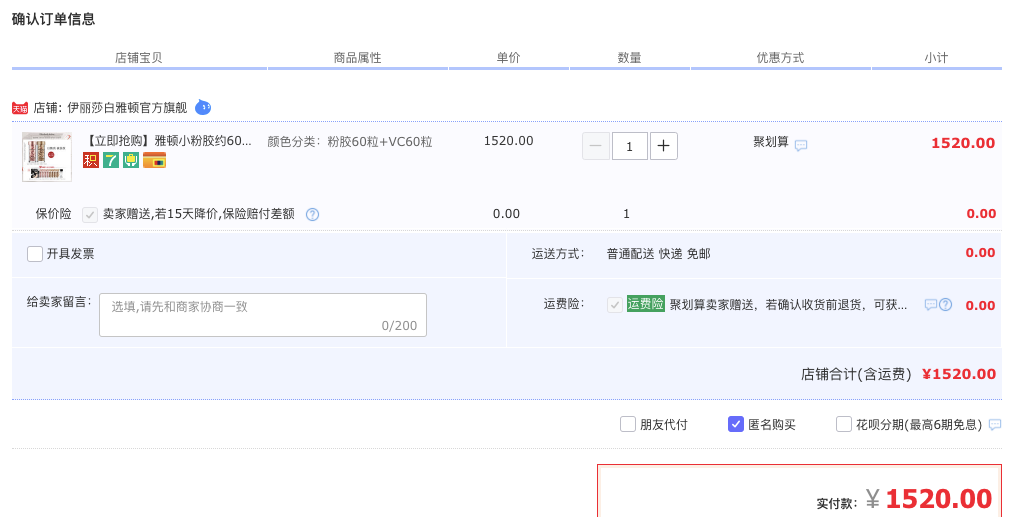Click the quantity input field showing 1

tap(630, 146)
